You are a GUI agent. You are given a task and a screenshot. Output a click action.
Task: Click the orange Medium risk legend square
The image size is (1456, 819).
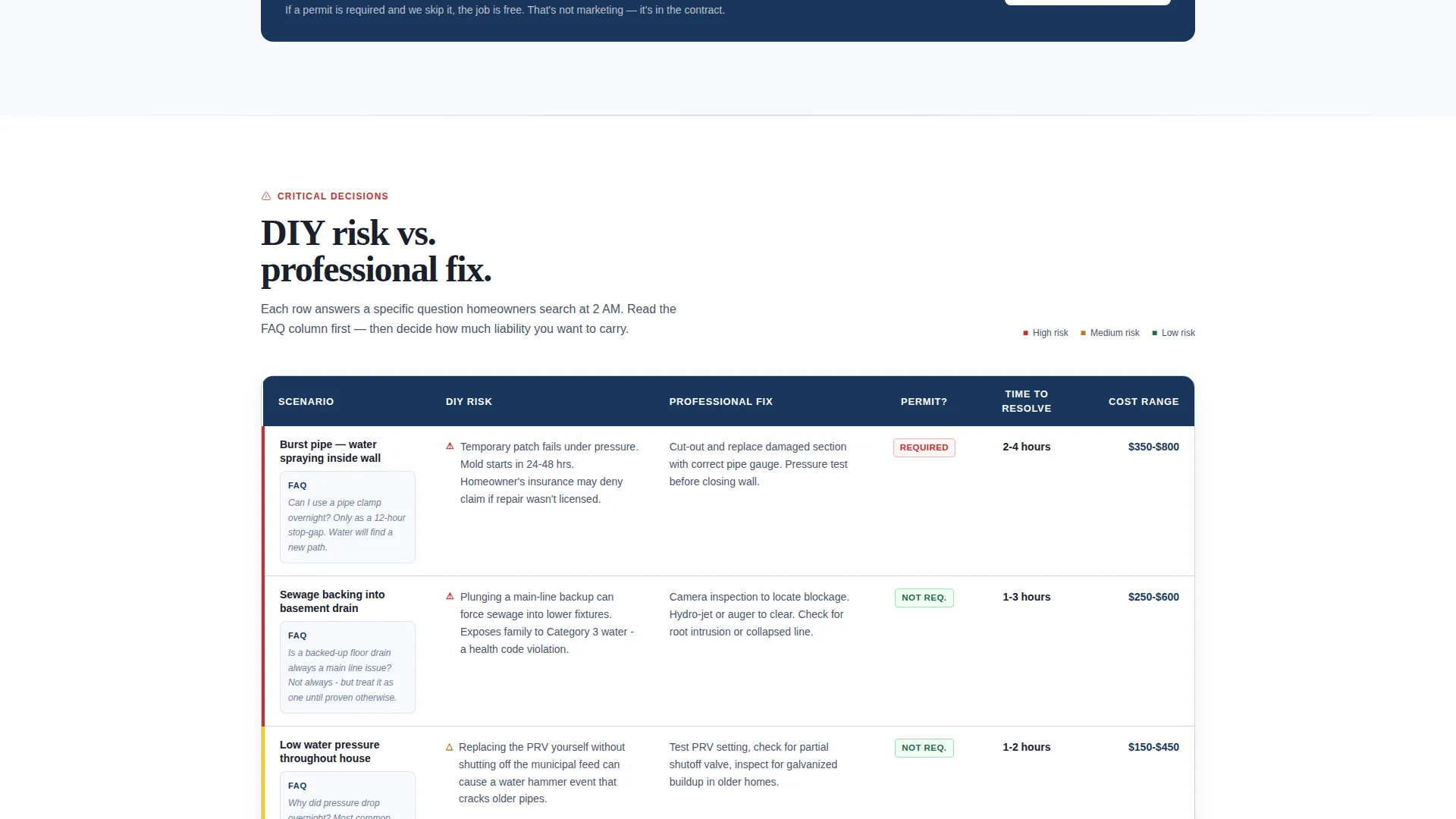1083,333
